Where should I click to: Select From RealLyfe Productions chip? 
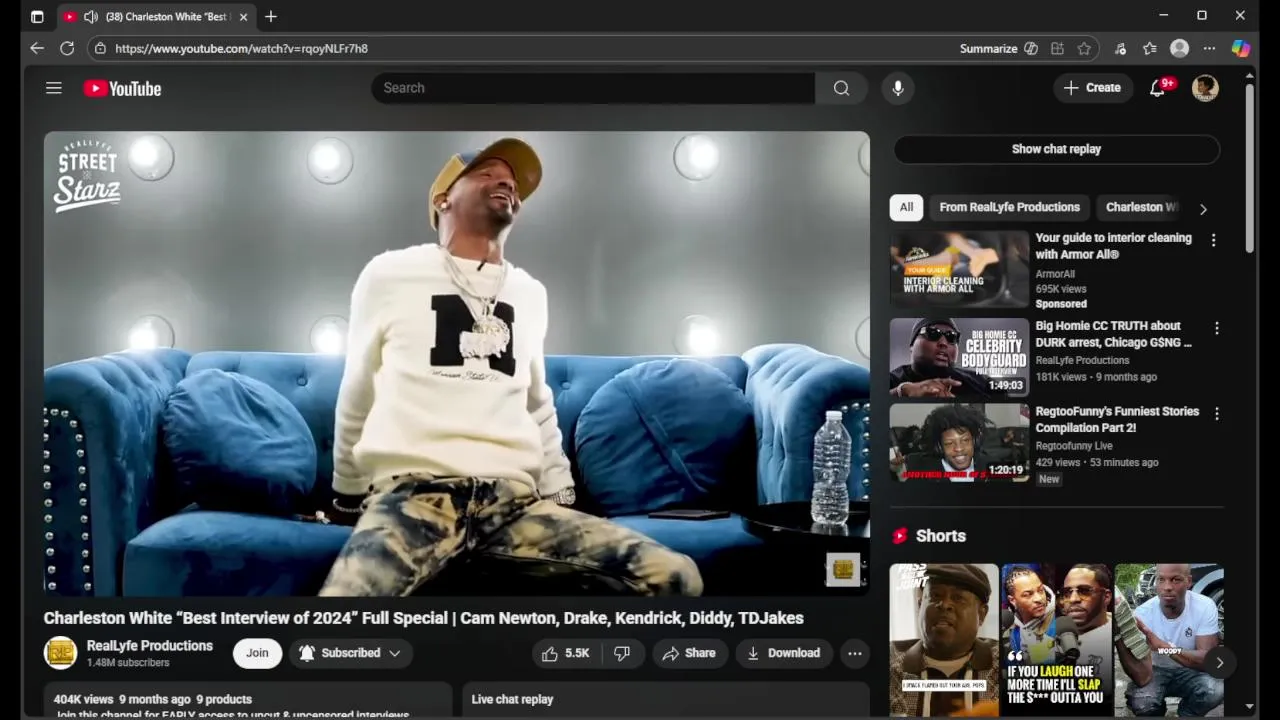pos(1009,207)
